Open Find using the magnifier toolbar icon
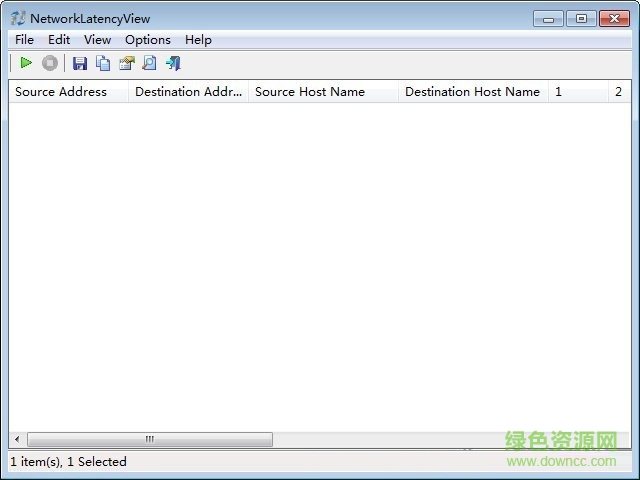Screen dimensions: 640x480 pyautogui.click(x=149, y=63)
